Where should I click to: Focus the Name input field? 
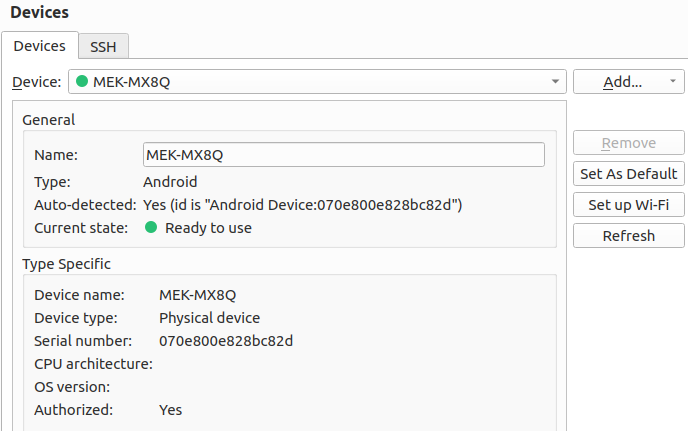344,154
